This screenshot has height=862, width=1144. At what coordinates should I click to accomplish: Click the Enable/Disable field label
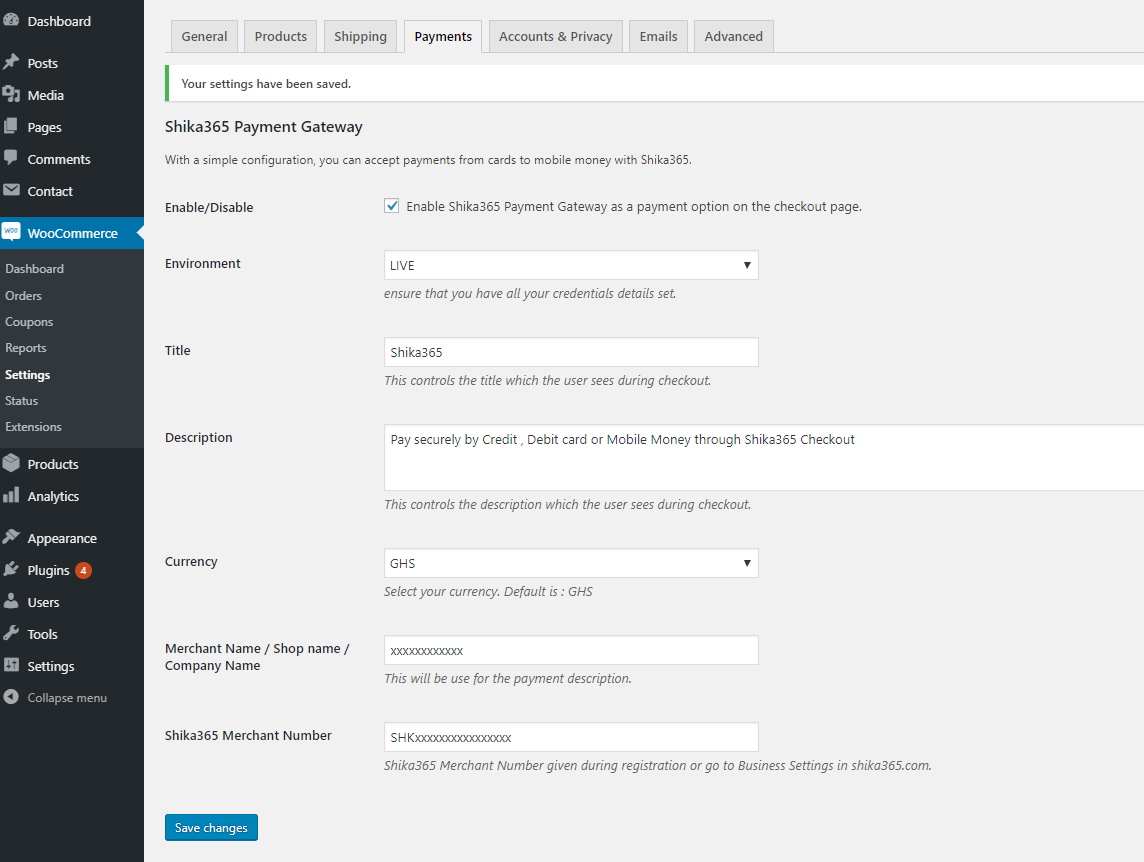(209, 207)
